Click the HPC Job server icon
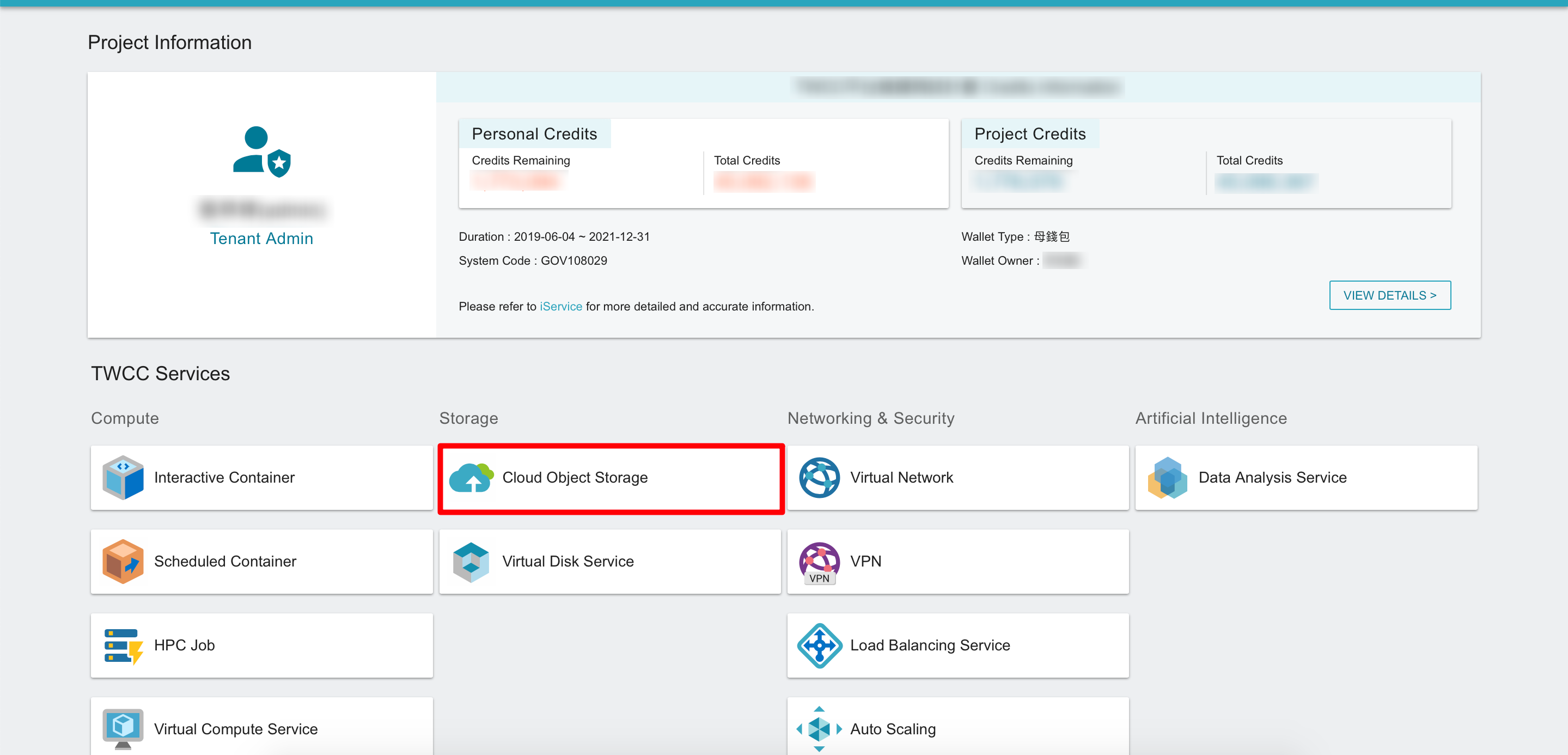Image resolution: width=1568 pixels, height=755 pixels. tap(123, 646)
